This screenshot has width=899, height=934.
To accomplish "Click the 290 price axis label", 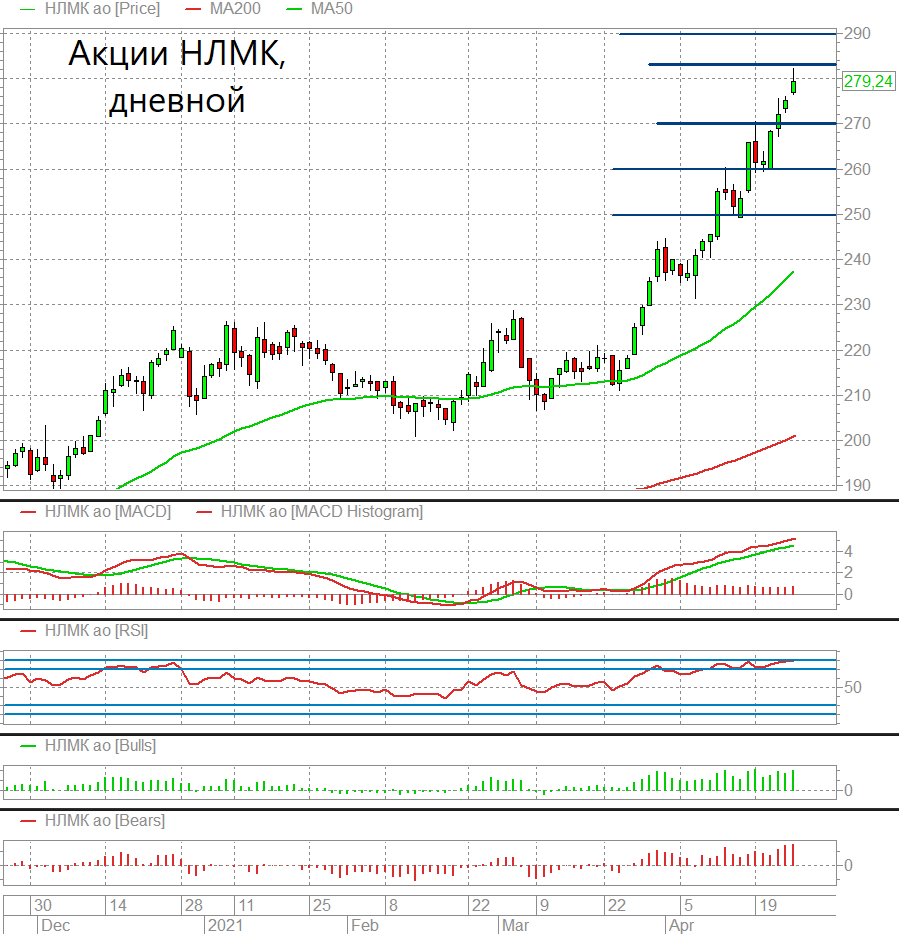I will coord(857,33).
